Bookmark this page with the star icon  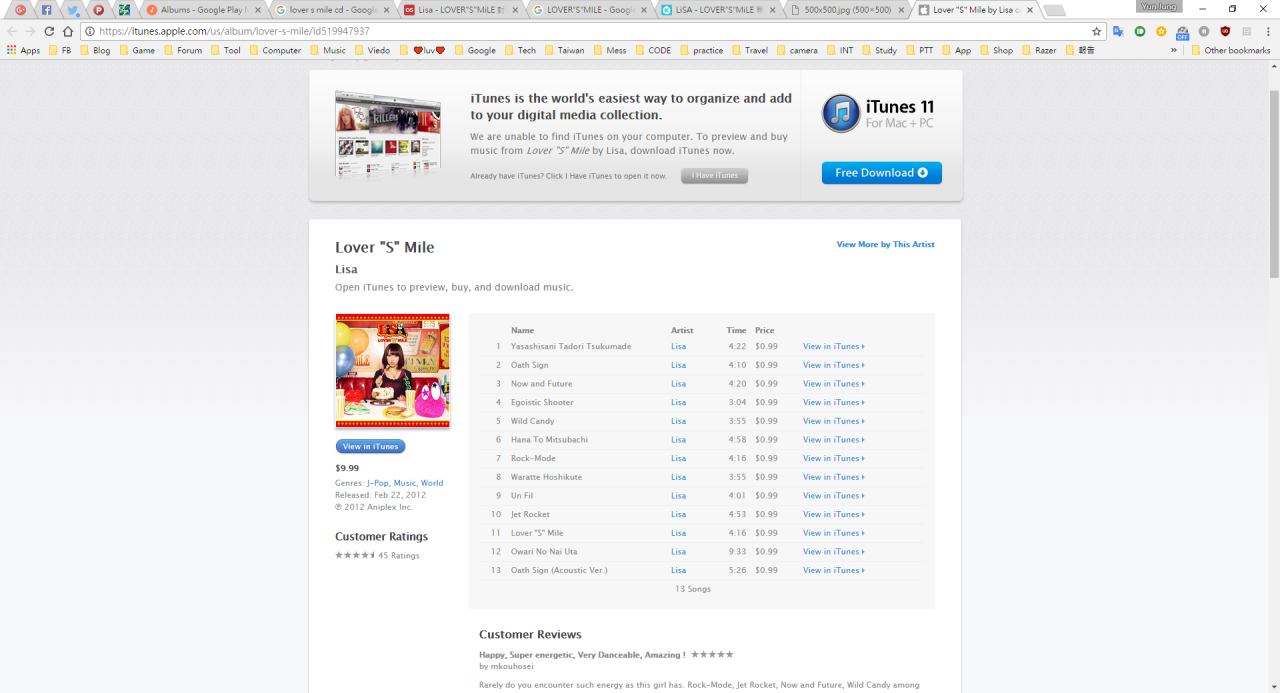1097,31
